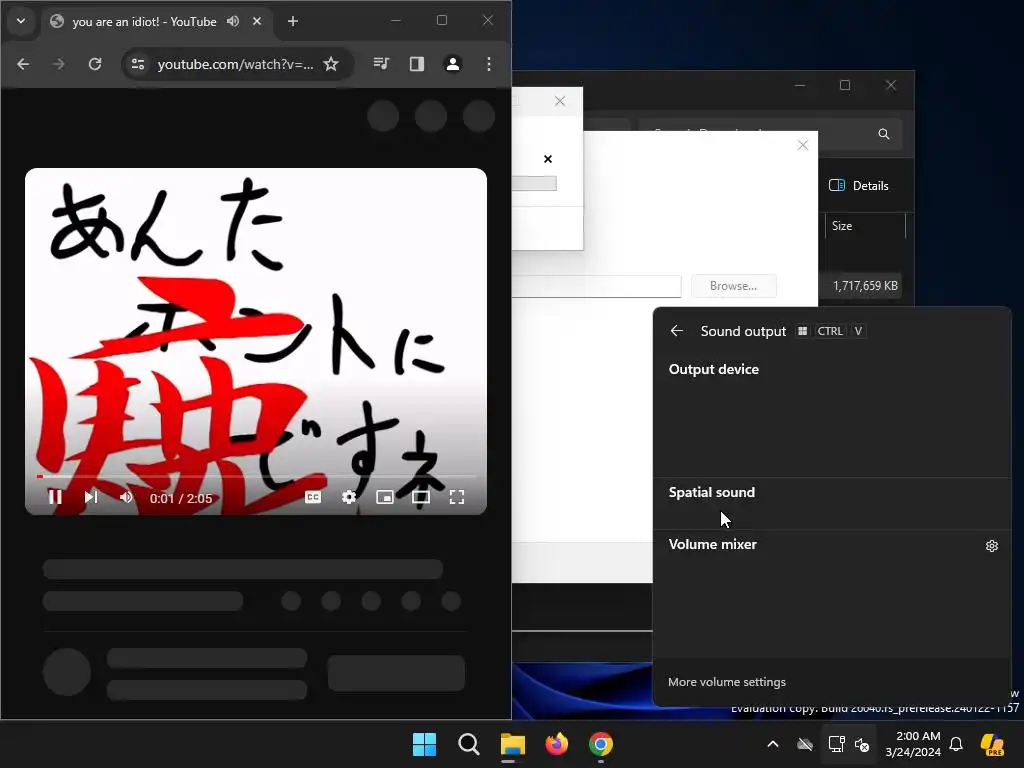This screenshot has width=1024, height=768.
Task: Skip to next video
Action: [91, 498]
